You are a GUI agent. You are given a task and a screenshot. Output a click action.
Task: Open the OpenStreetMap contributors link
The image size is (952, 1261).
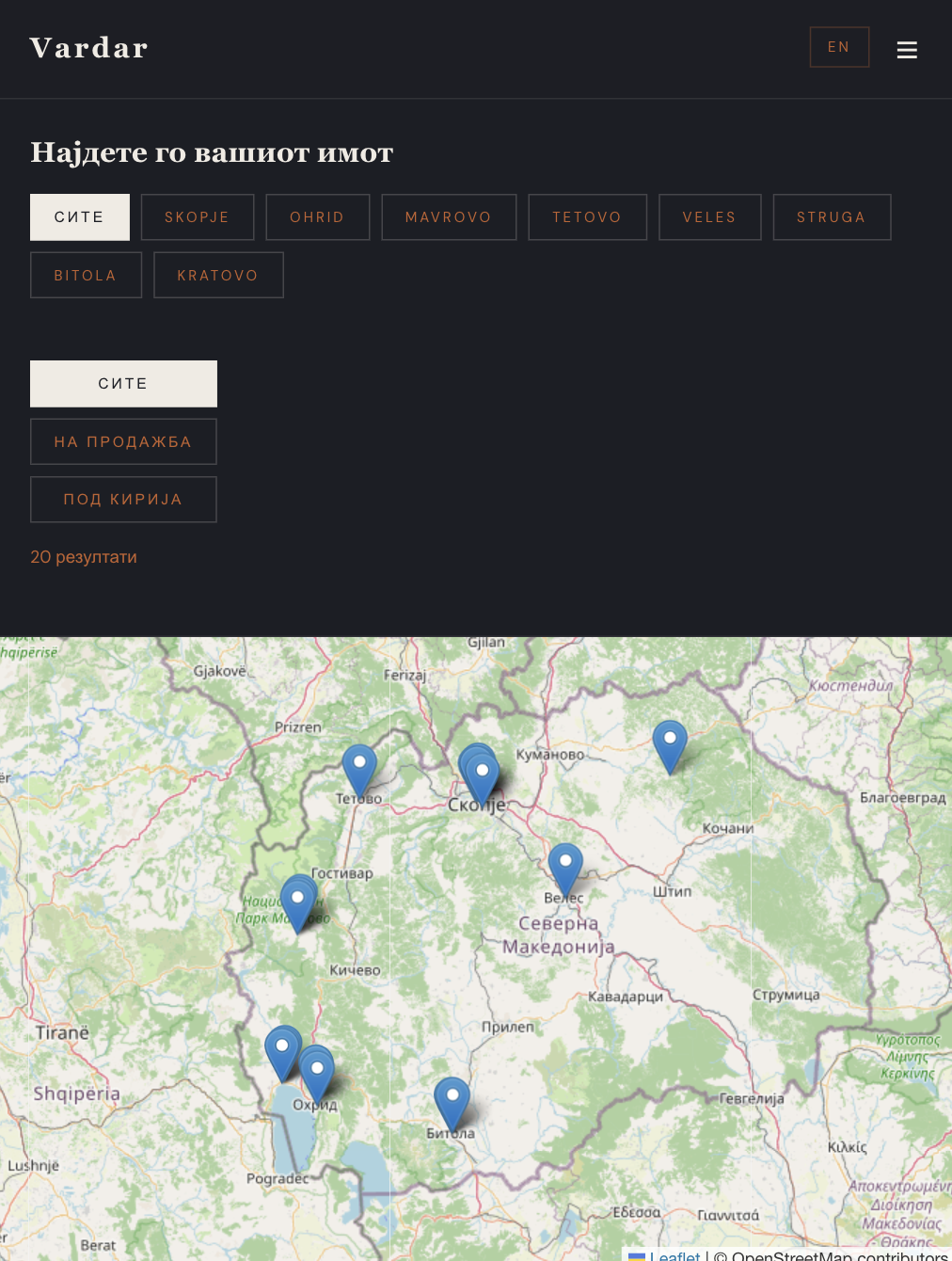click(839, 1255)
